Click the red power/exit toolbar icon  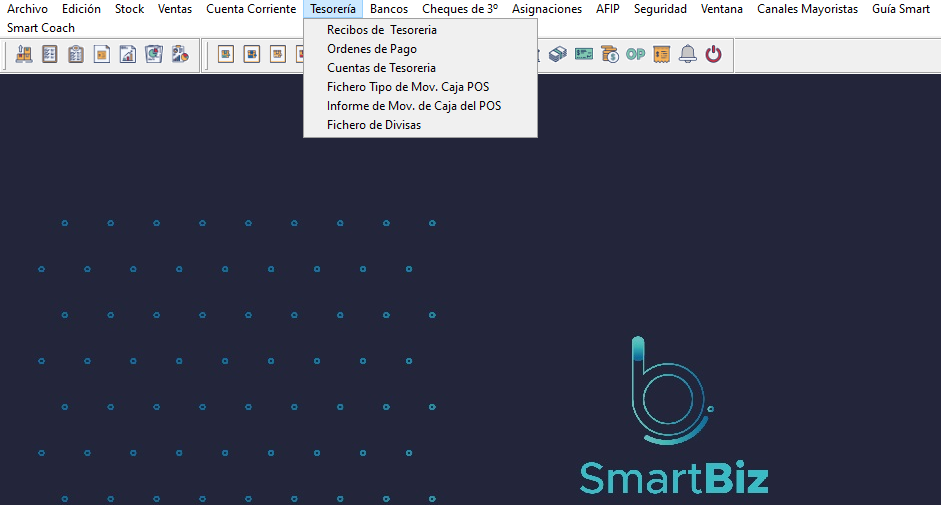pos(713,55)
